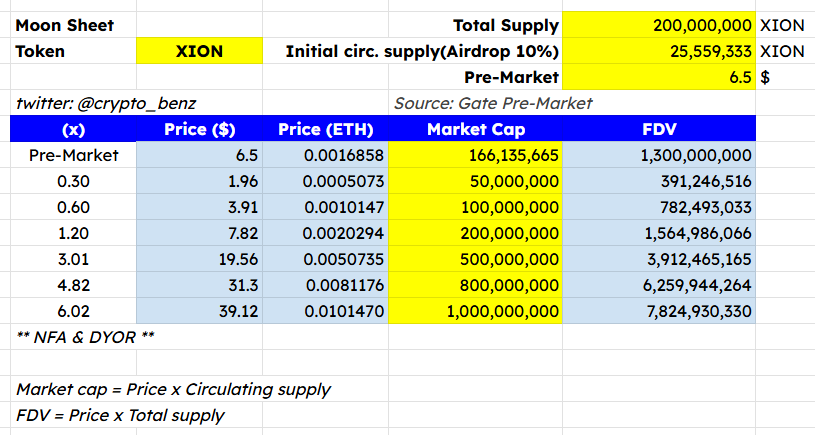Select the "Market cap = Price x Circulating supply" note
This screenshot has width=815, height=435.
(x=173, y=389)
